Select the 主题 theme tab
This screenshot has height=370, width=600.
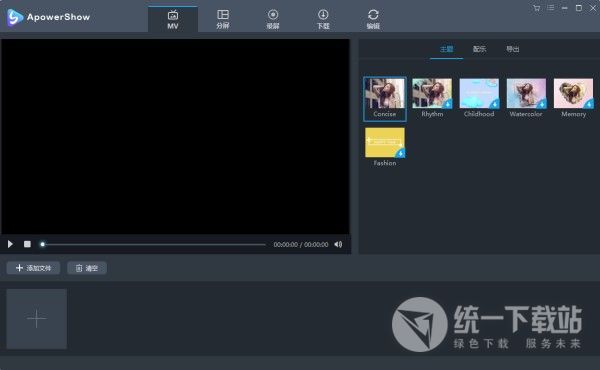point(447,49)
